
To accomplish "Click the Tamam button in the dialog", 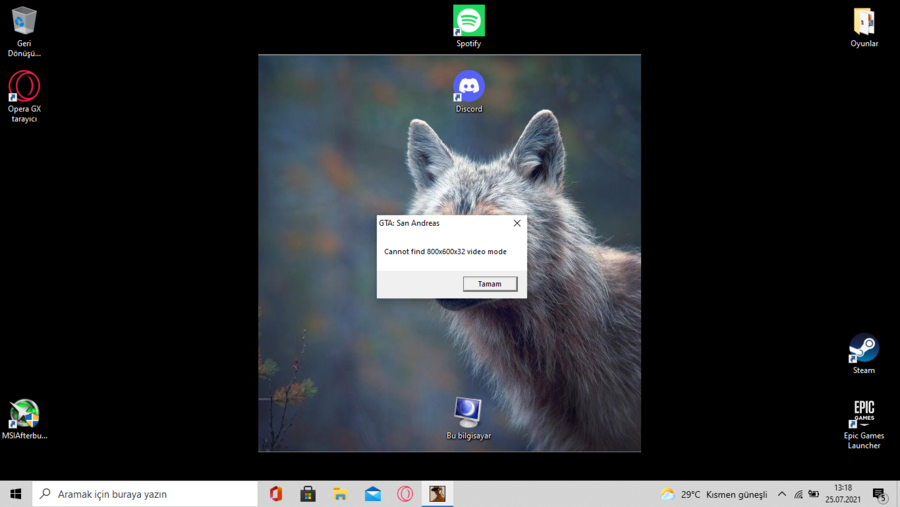I will [x=490, y=284].
